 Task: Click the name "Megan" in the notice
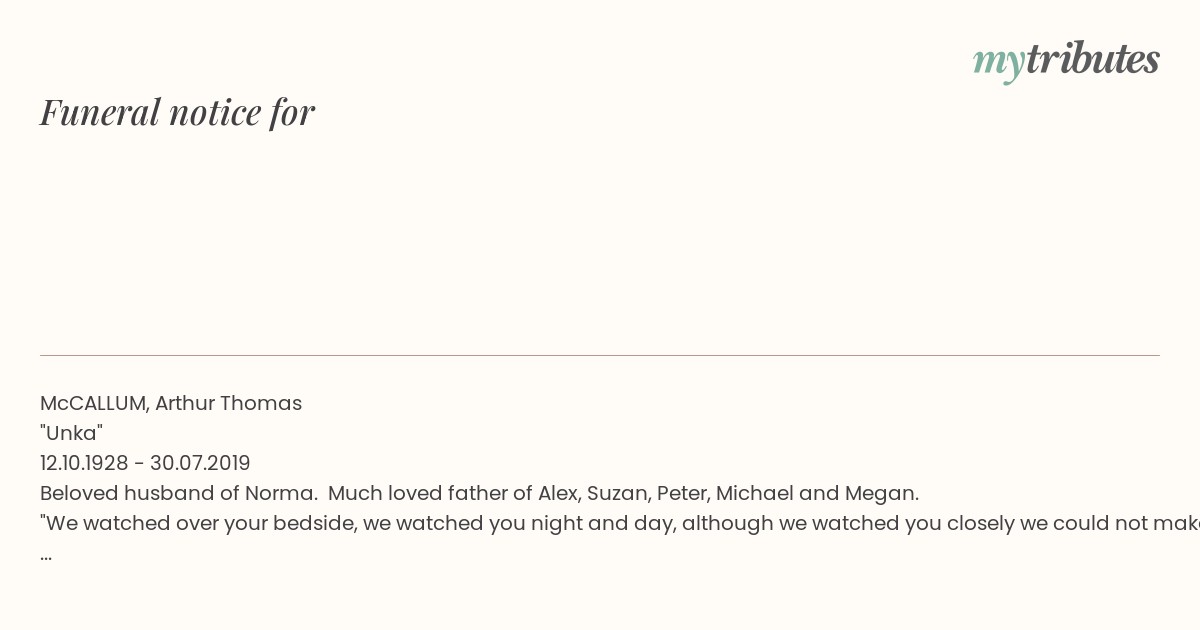click(881, 493)
